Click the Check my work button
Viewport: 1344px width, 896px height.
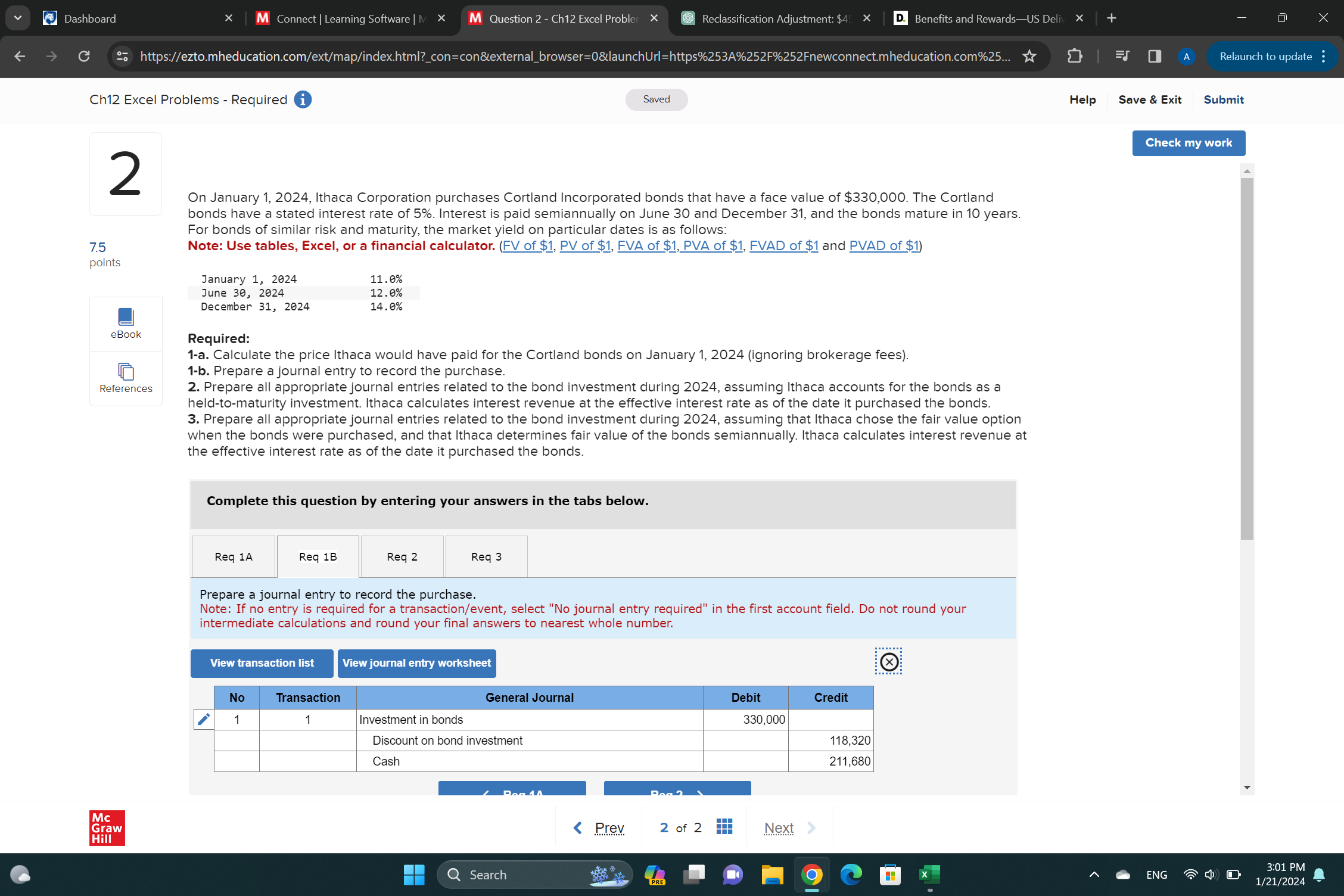(1188, 143)
